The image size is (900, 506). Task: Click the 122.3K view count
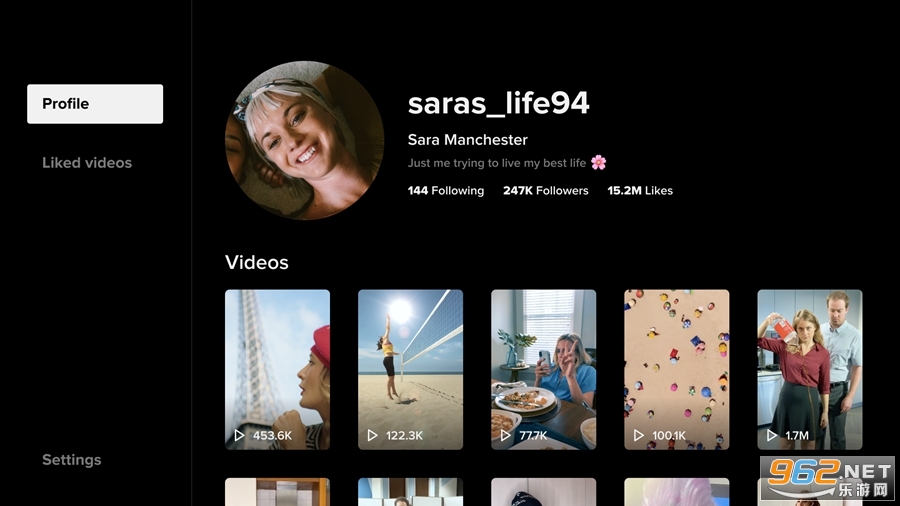[404, 435]
